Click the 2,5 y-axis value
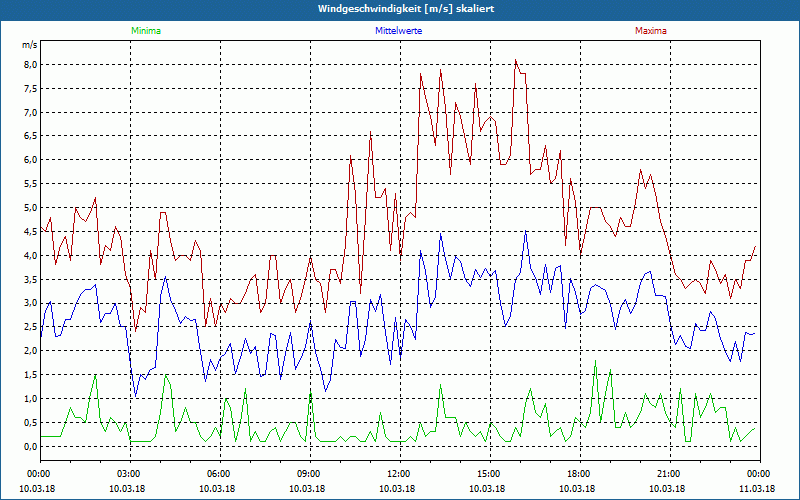 [31, 327]
